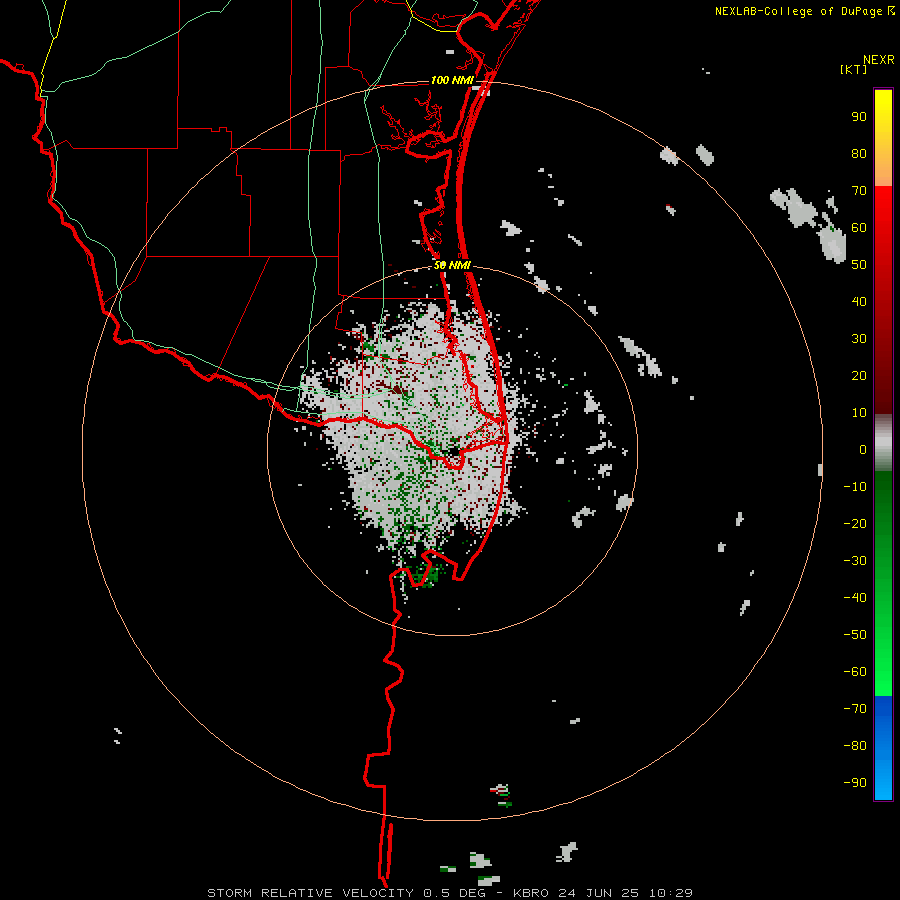Click the gray zero-velocity segment of color bar
This screenshot has width=900, height=900.
coord(883,443)
